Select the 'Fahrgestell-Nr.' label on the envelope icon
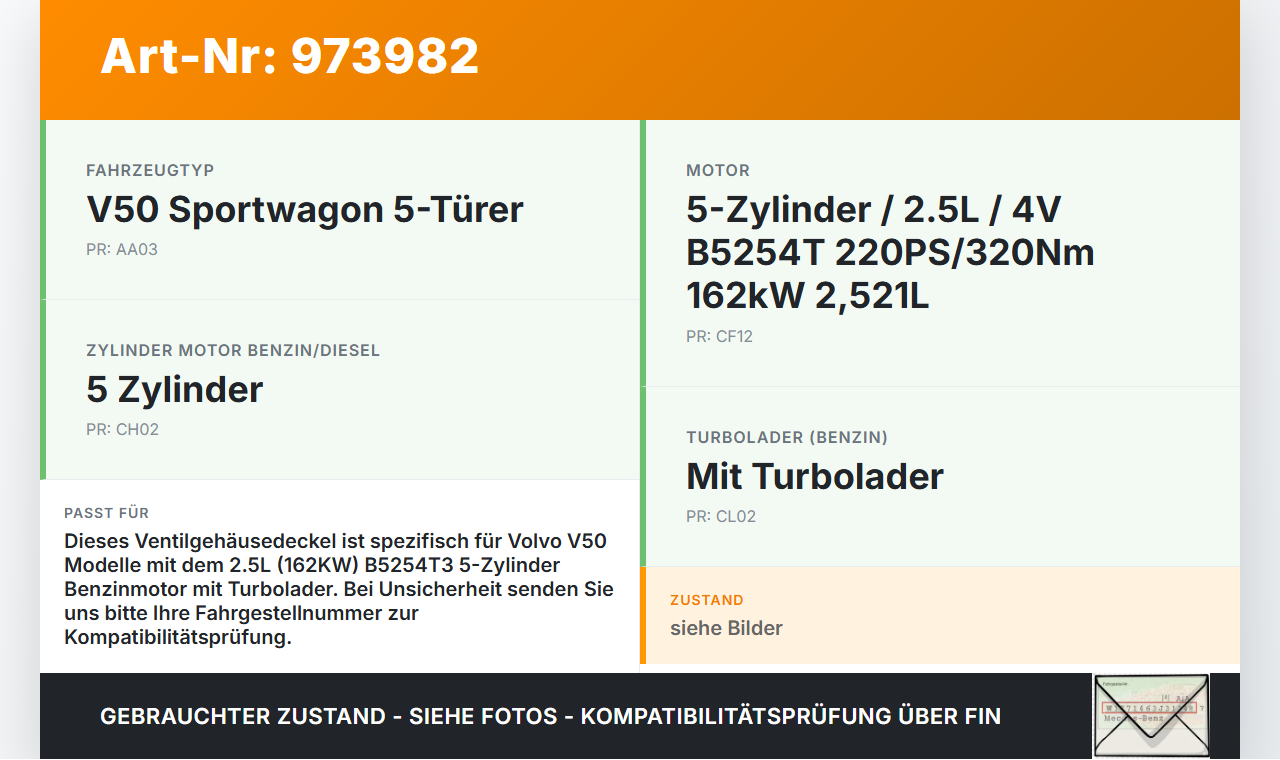 [x=1115, y=684]
